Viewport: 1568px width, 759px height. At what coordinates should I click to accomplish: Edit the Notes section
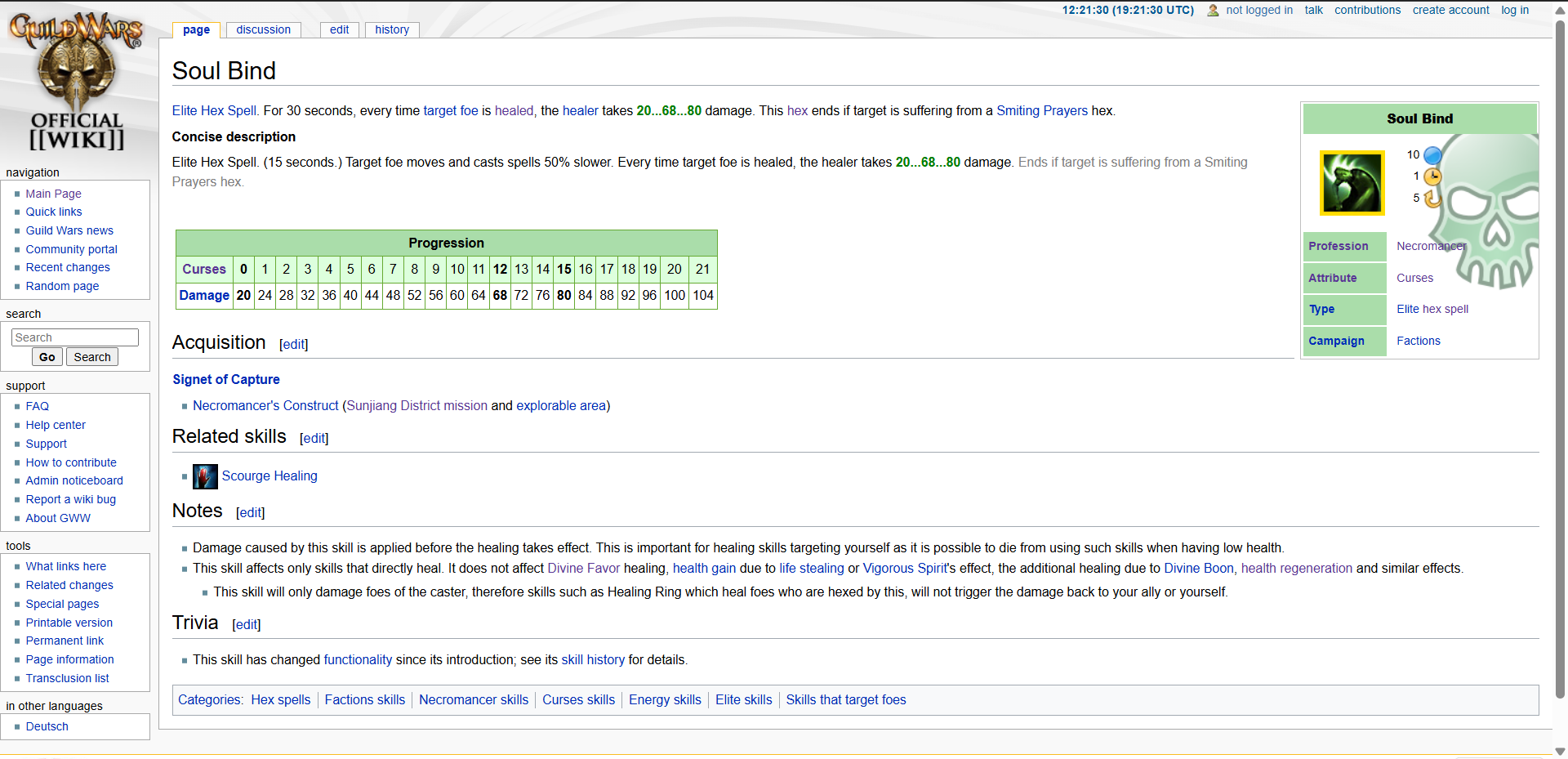tap(251, 513)
